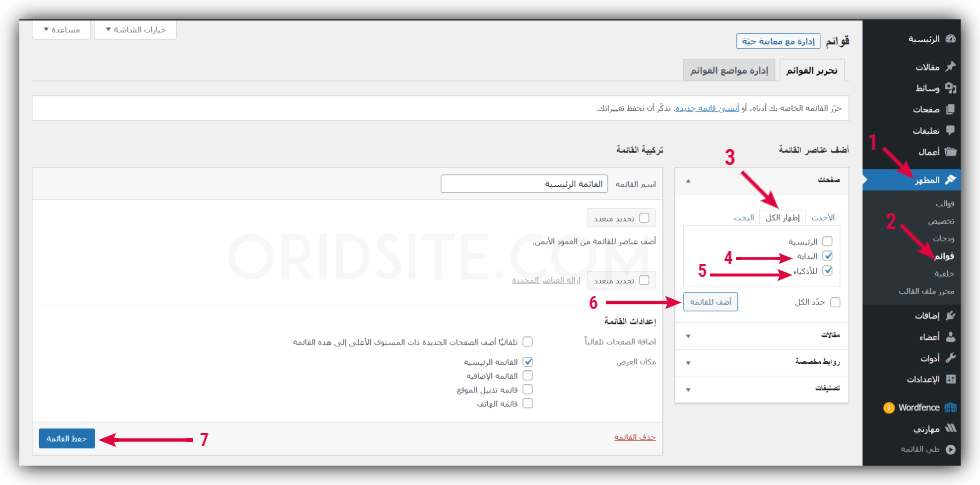Tick تحديد متعدد checkbox above the instruction text
The image size is (980, 485).
[x=644, y=218]
